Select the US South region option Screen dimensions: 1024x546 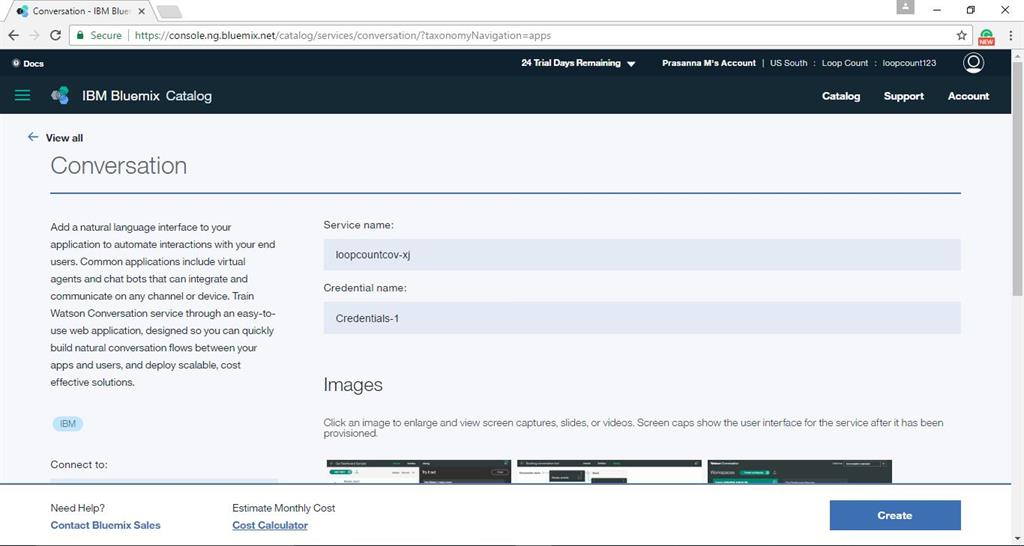[788, 63]
